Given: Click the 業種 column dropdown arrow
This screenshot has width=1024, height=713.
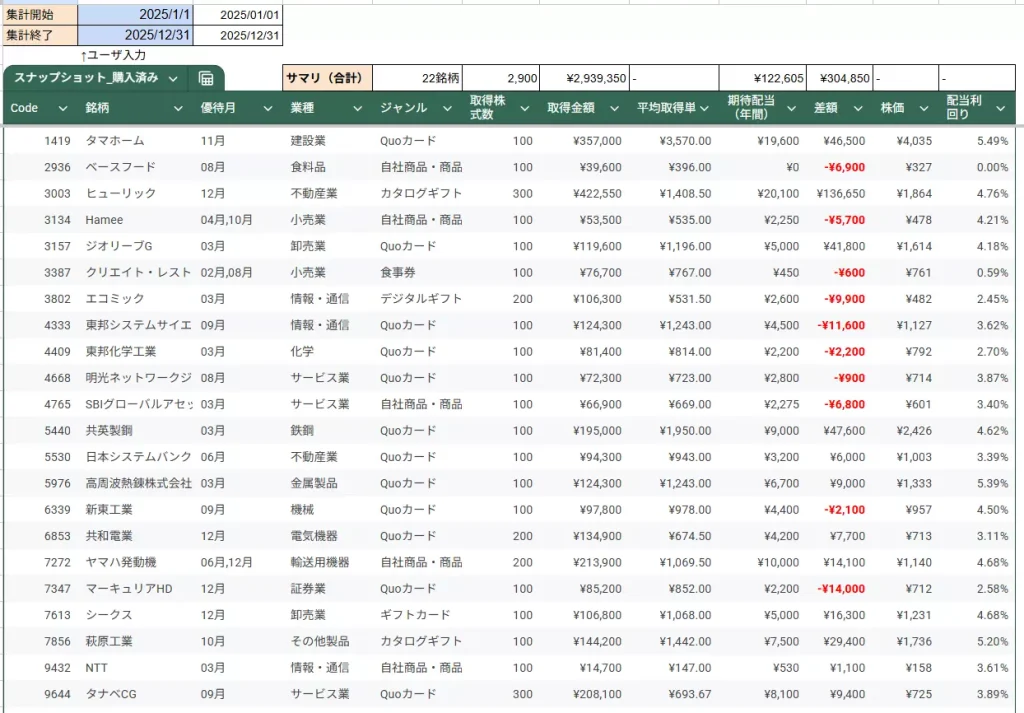Looking at the screenshot, I should click(357, 108).
